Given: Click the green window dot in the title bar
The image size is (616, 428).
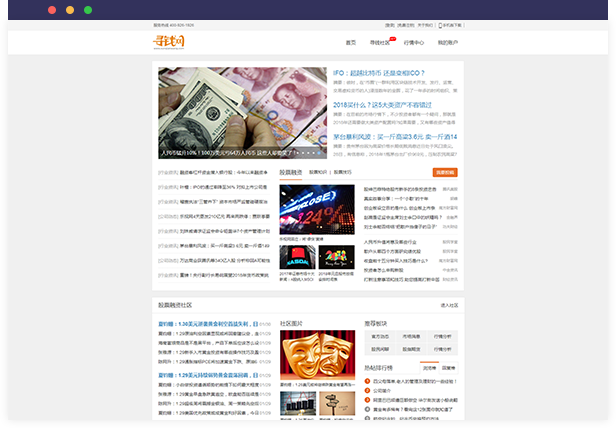Looking at the screenshot, I should pyautogui.click(x=88, y=10).
